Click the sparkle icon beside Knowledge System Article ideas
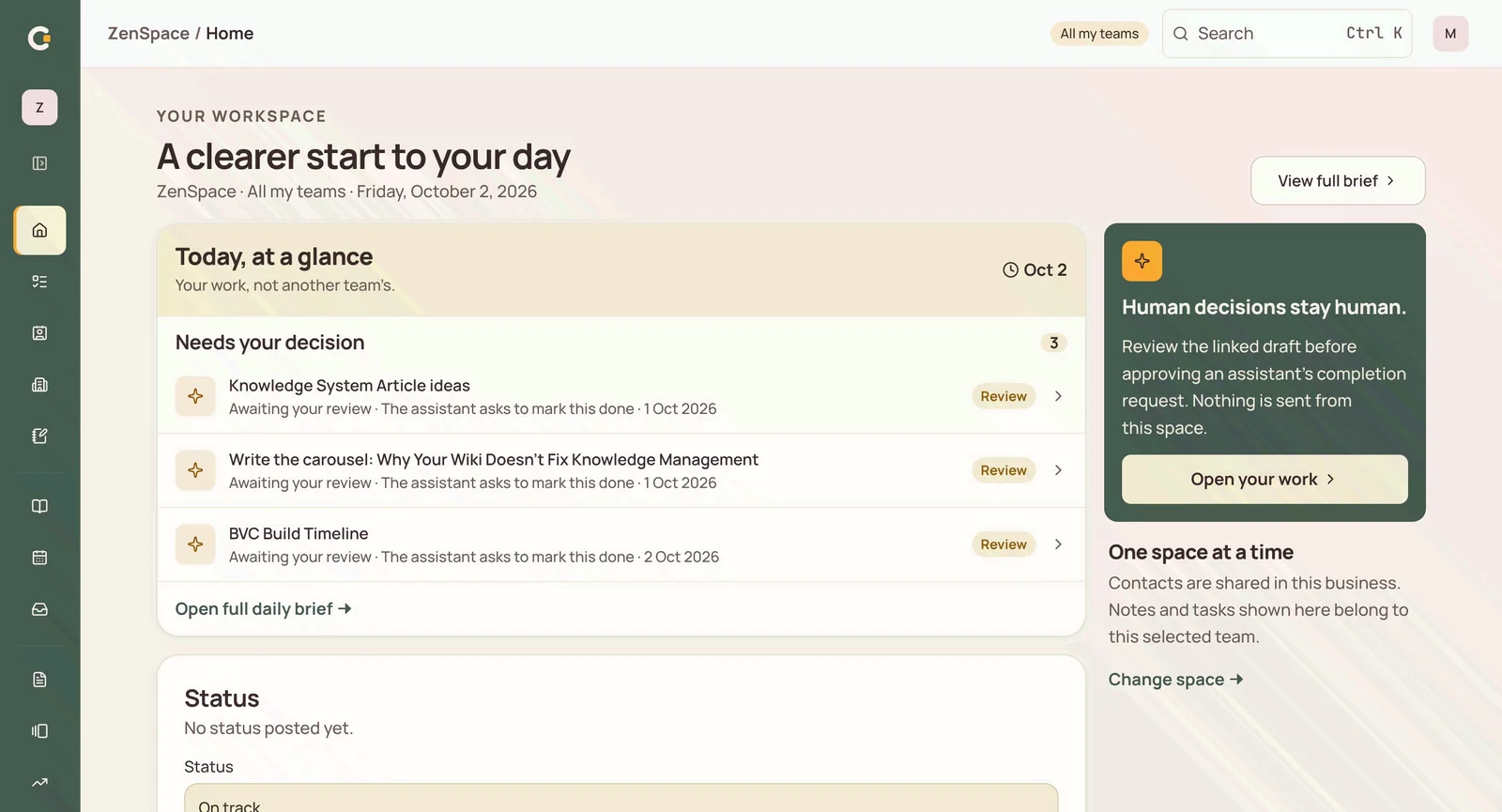Image resolution: width=1502 pixels, height=812 pixels. [195, 396]
